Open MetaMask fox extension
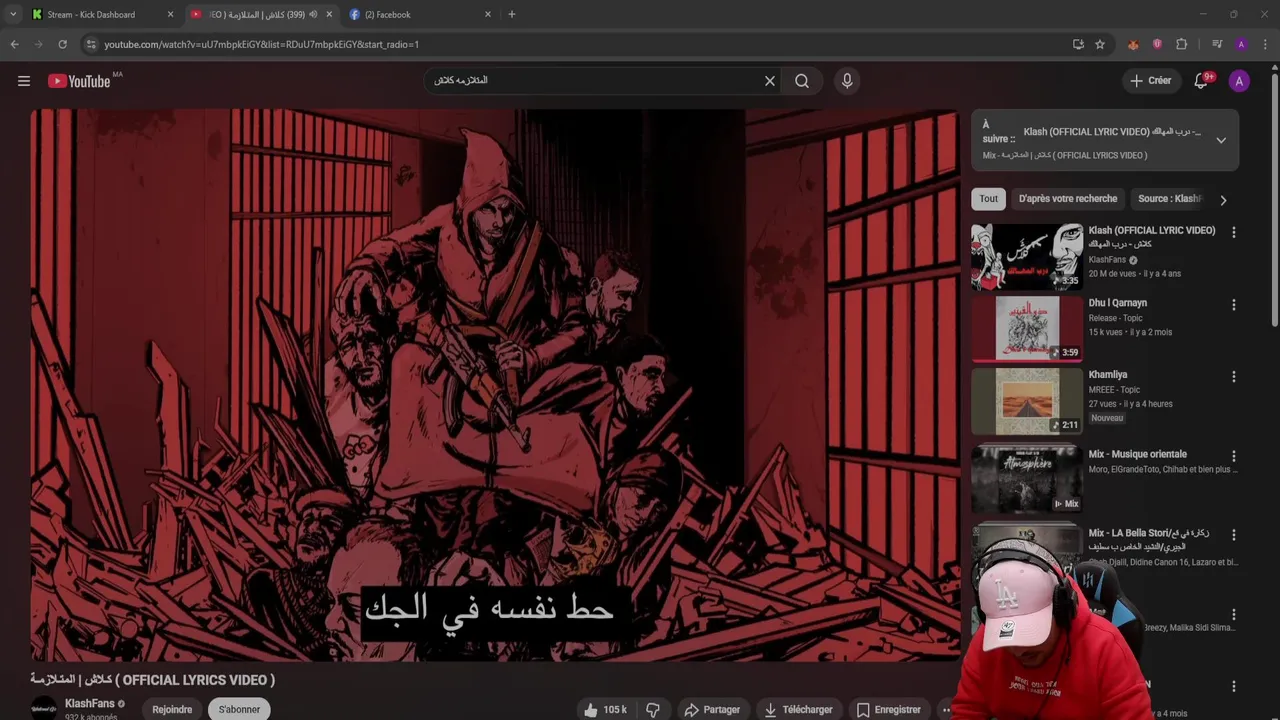 coord(1133,44)
